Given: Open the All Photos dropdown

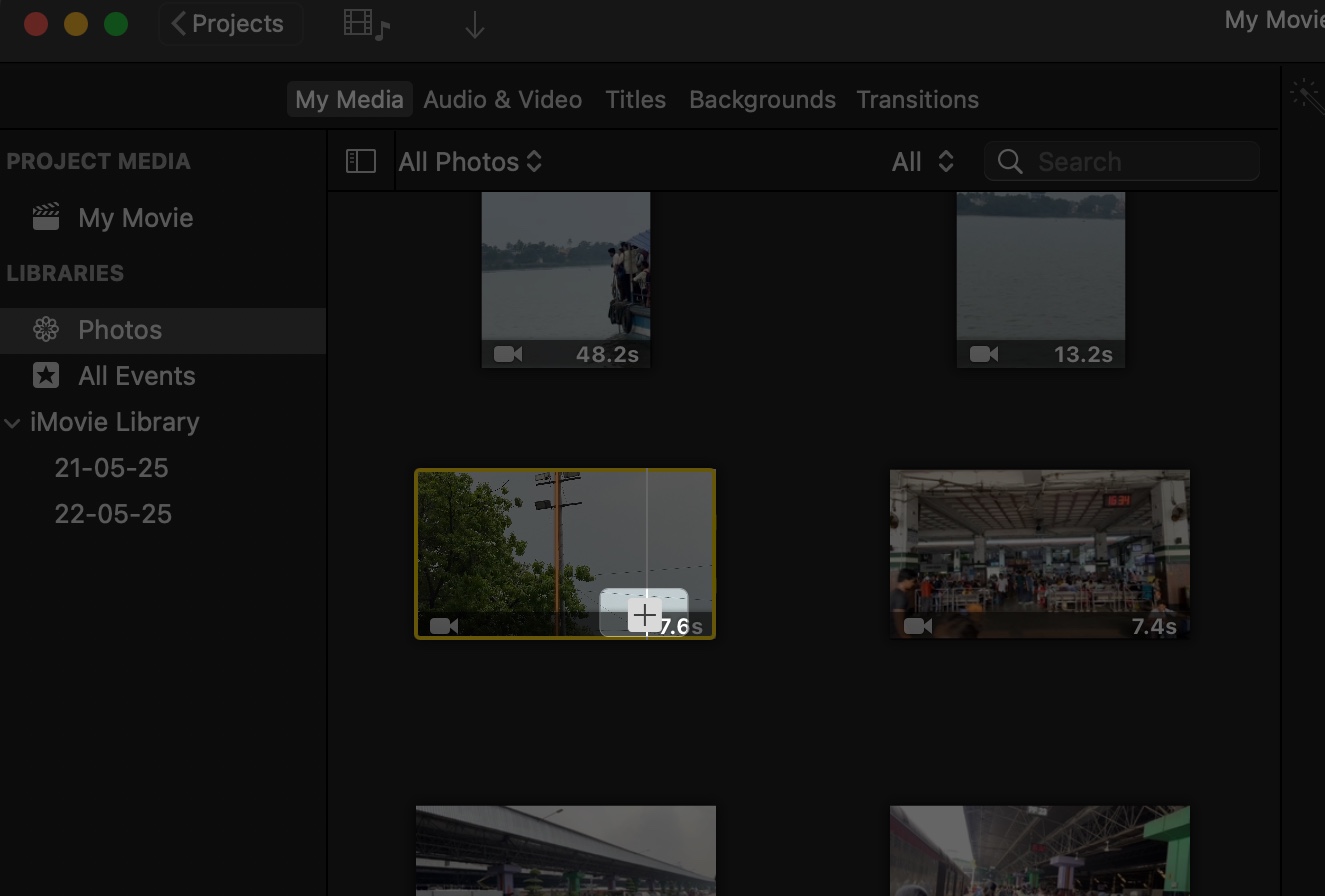Looking at the screenshot, I should point(470,161).
